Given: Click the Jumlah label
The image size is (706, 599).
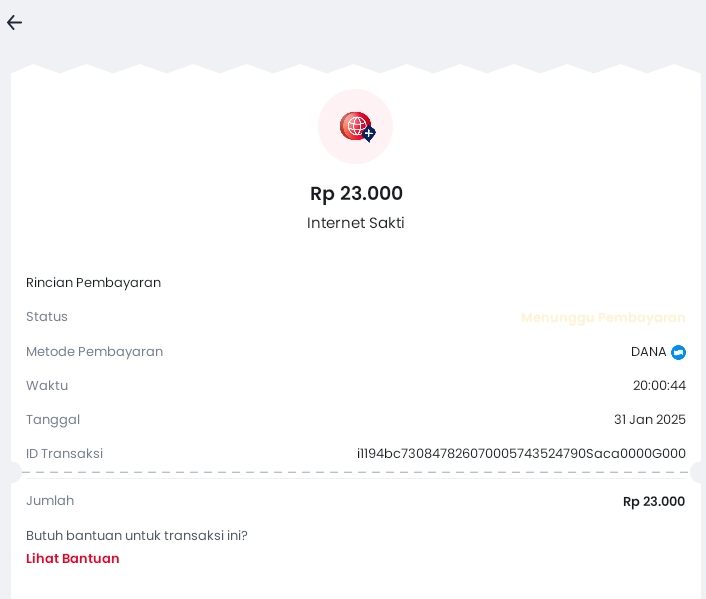Looking at the screenshot, I should point(50,501).
